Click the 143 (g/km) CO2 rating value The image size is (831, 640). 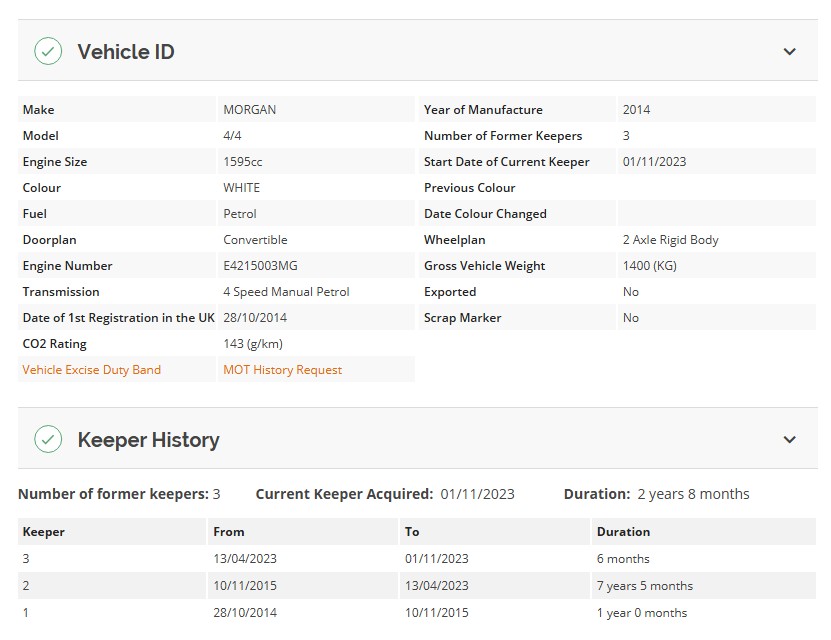(253, 344)
